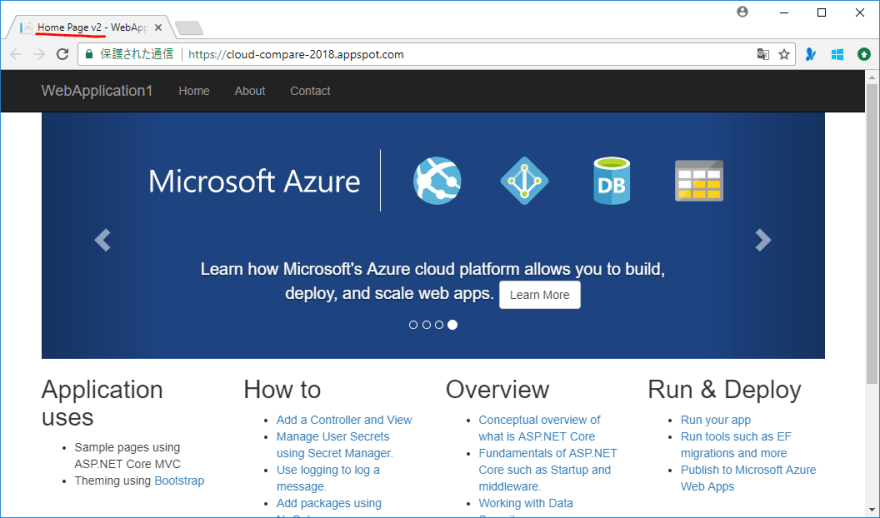Click the Azure table storage icon

(699, 181)
